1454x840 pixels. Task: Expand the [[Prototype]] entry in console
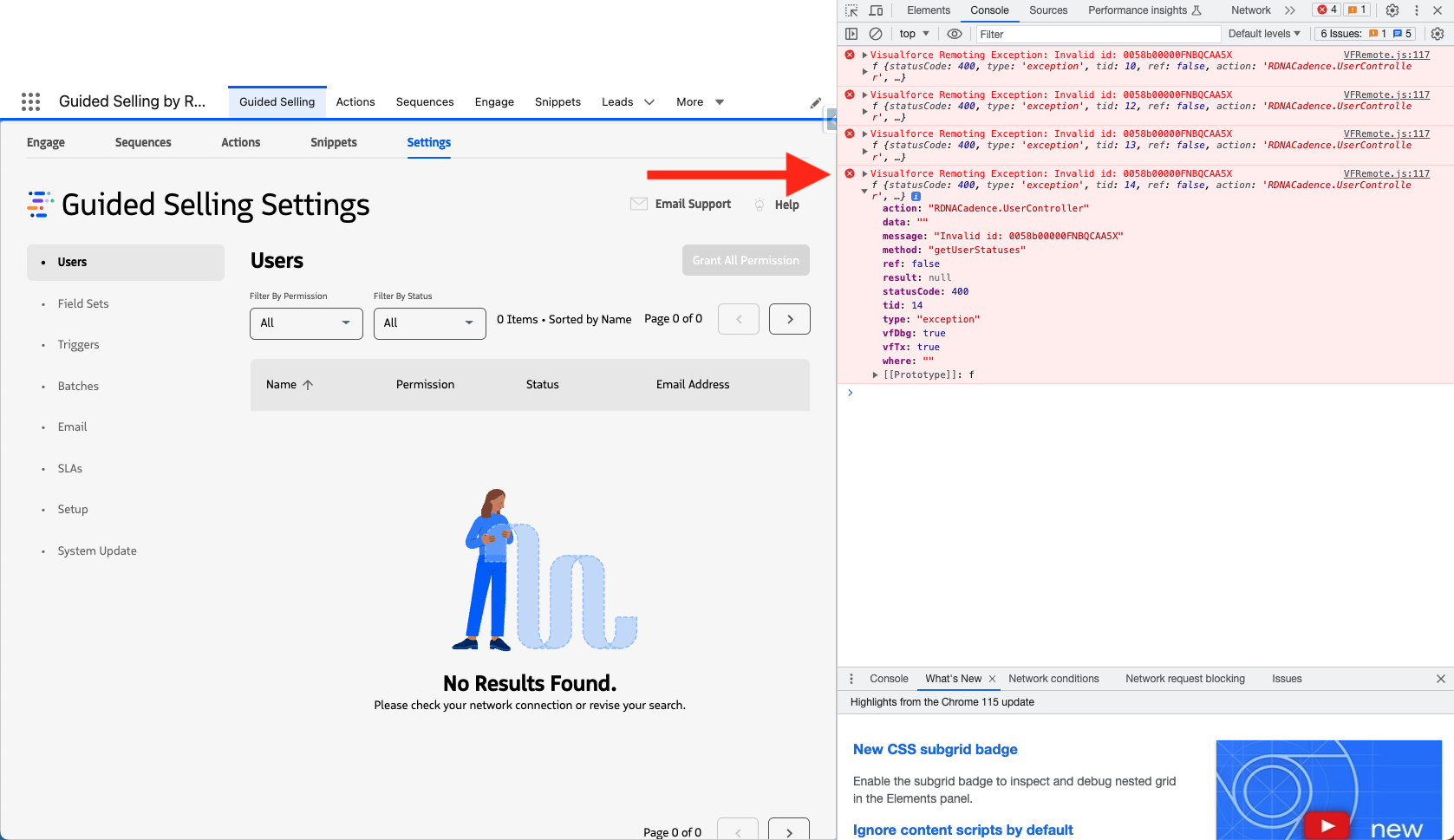point(875,375)
